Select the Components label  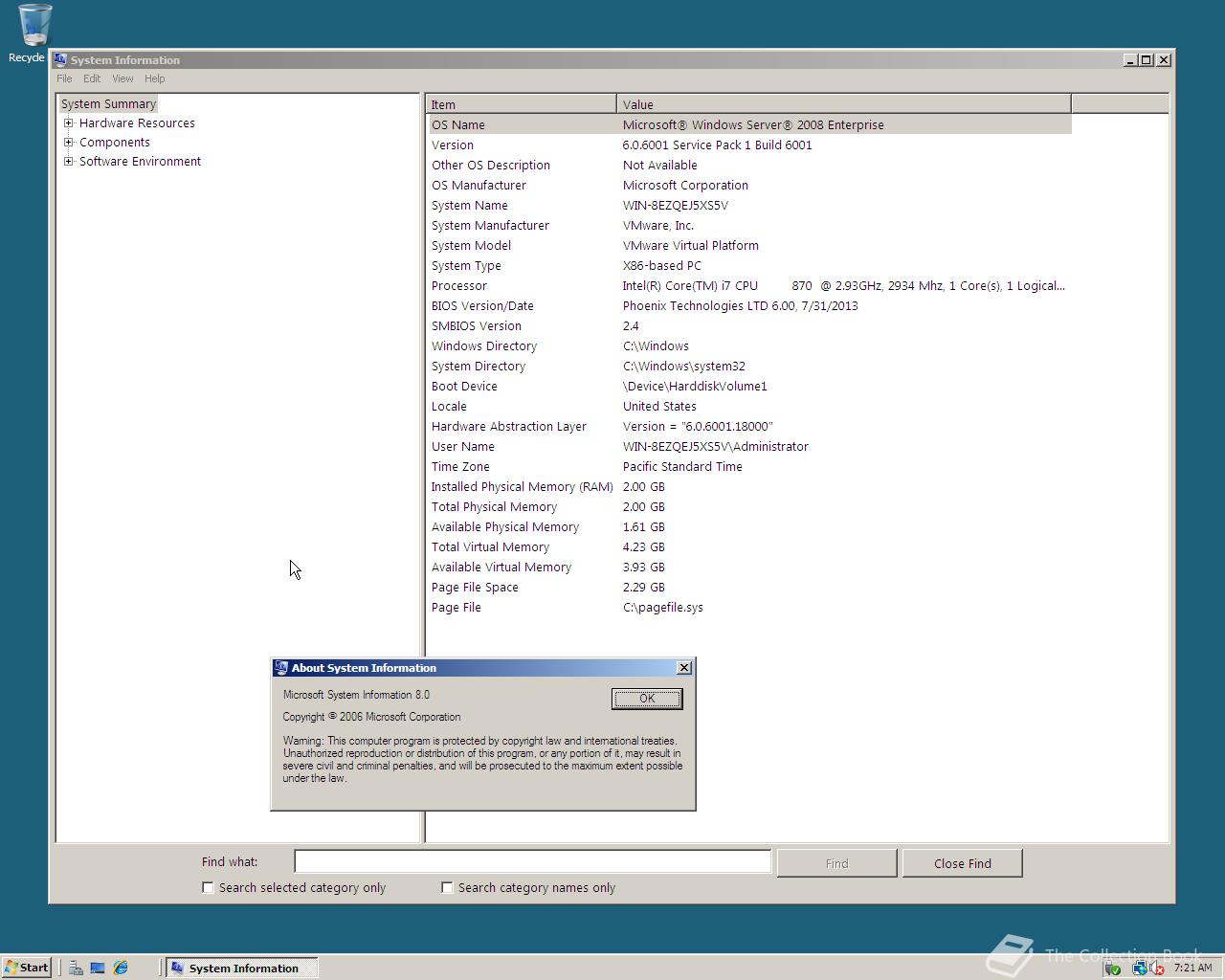[115, 142]
